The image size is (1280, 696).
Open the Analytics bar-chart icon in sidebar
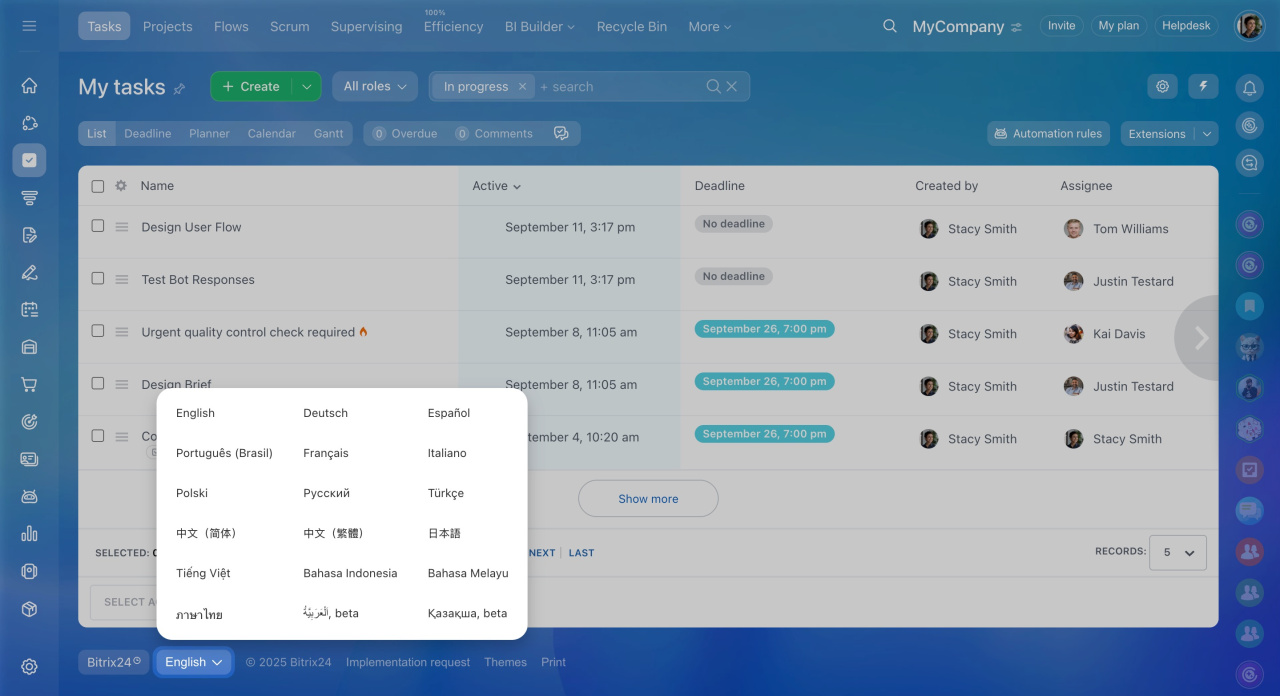click(29, 533)
